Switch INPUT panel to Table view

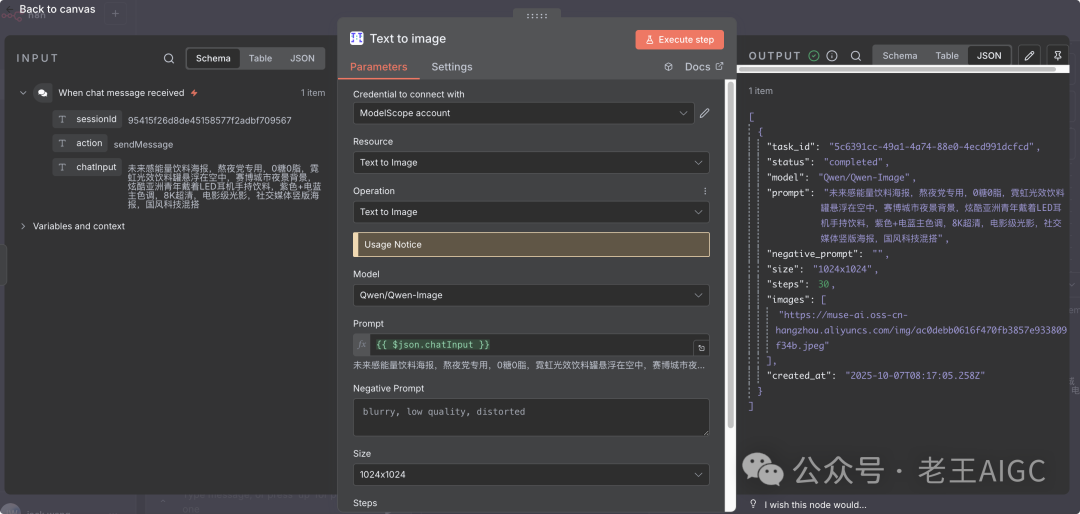260,59
